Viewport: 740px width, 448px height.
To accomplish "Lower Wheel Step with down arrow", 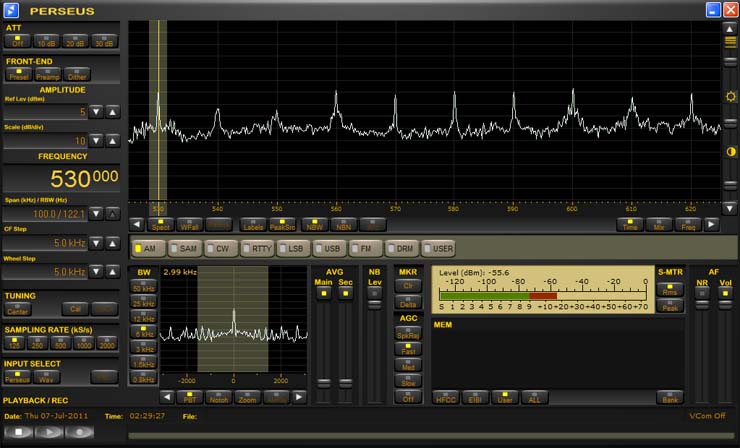I will click(x=96, y=272).
